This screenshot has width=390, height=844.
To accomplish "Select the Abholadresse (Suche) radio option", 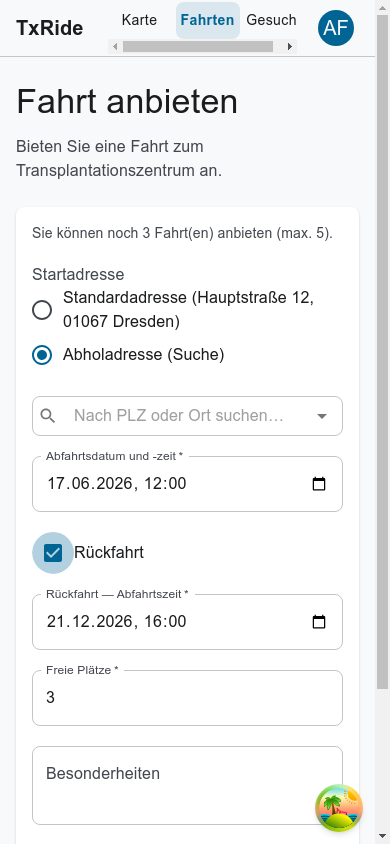I will (42, 355).
